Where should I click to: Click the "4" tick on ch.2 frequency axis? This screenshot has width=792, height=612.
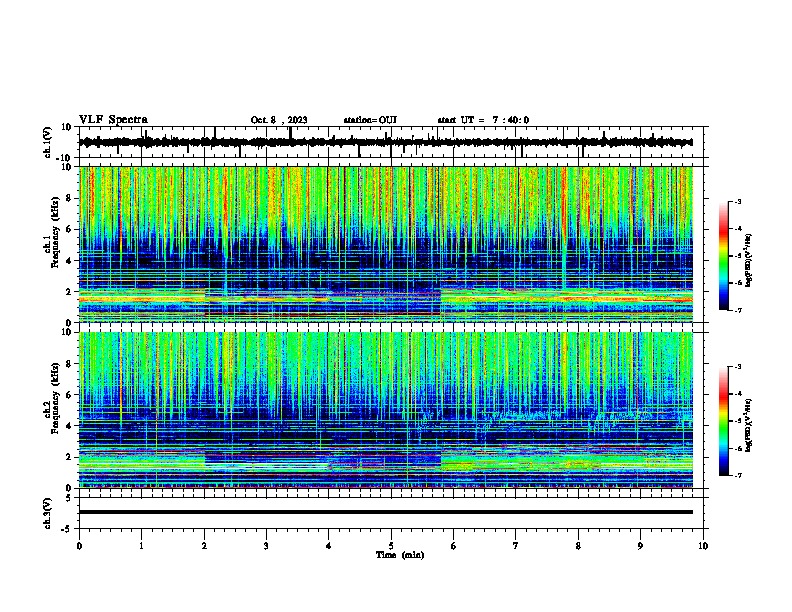(x=69, y=426)
